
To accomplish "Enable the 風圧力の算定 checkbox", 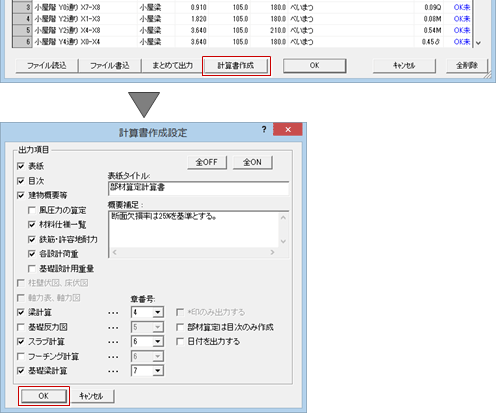I will point(32,210).
